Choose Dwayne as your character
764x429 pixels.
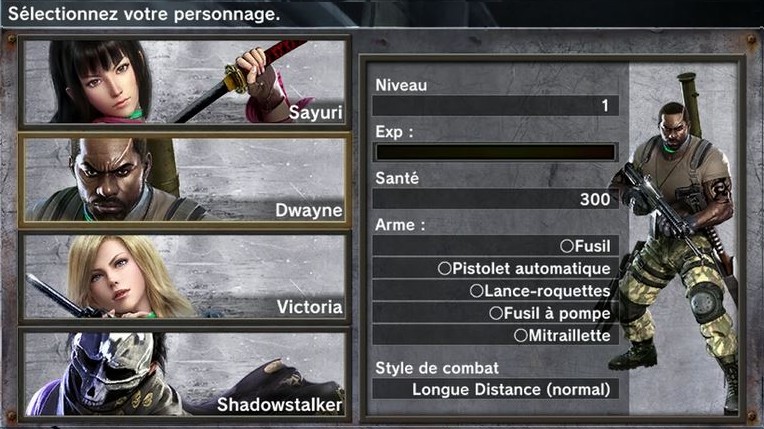click(184, 180)
